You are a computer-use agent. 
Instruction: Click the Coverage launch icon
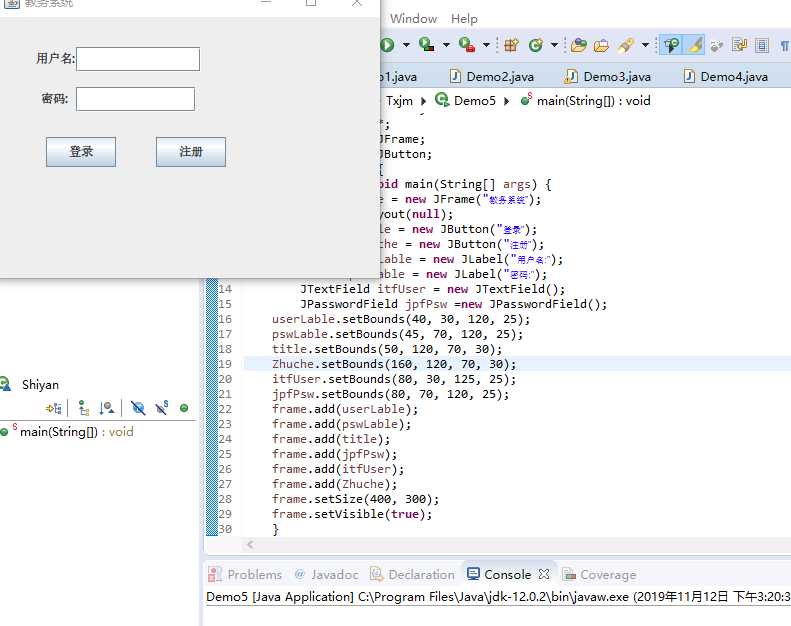click(x=427, y=45)
